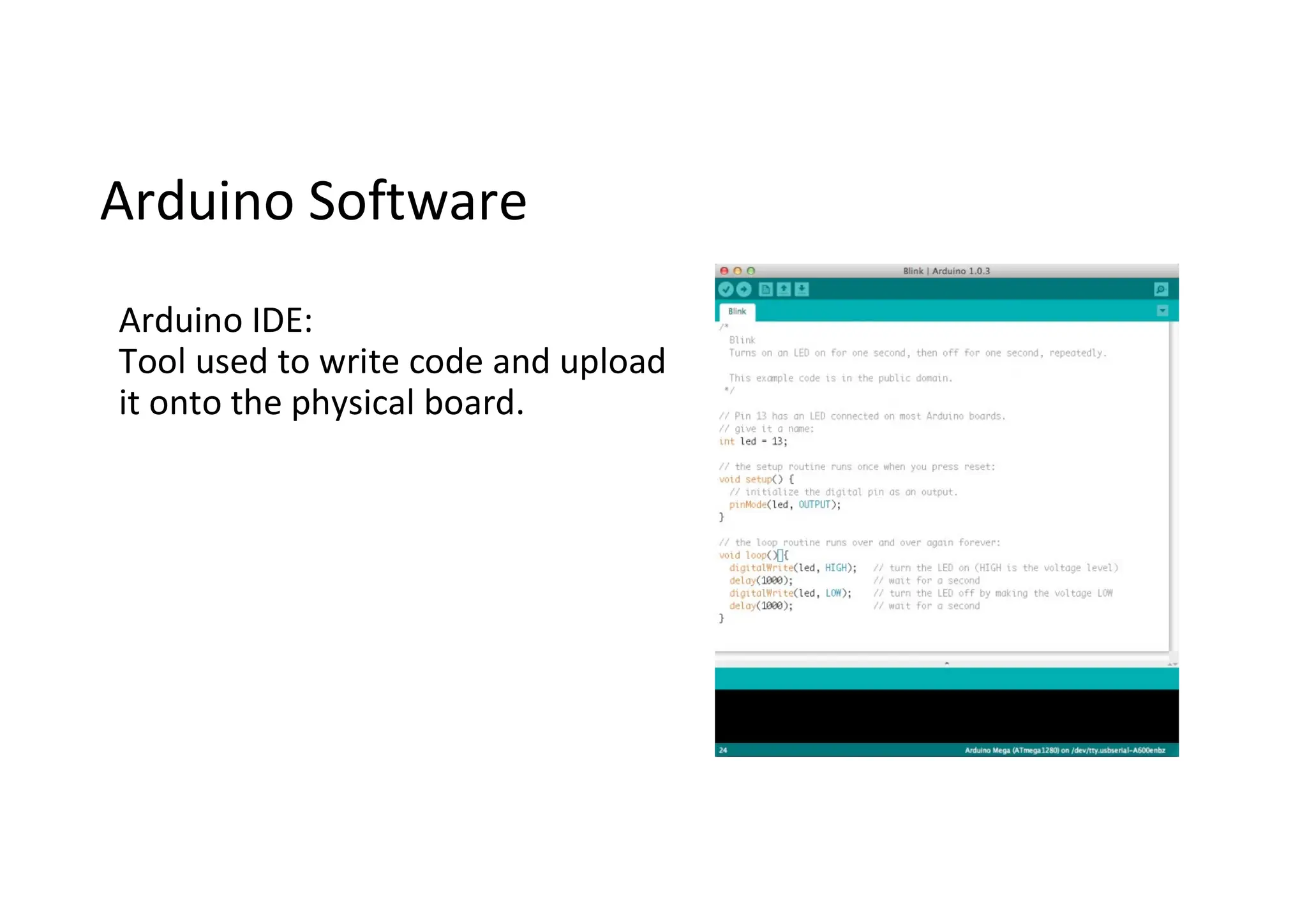Place cursor on the 'int led = 13;' line

pyautogui.click(x=753, y=442)
